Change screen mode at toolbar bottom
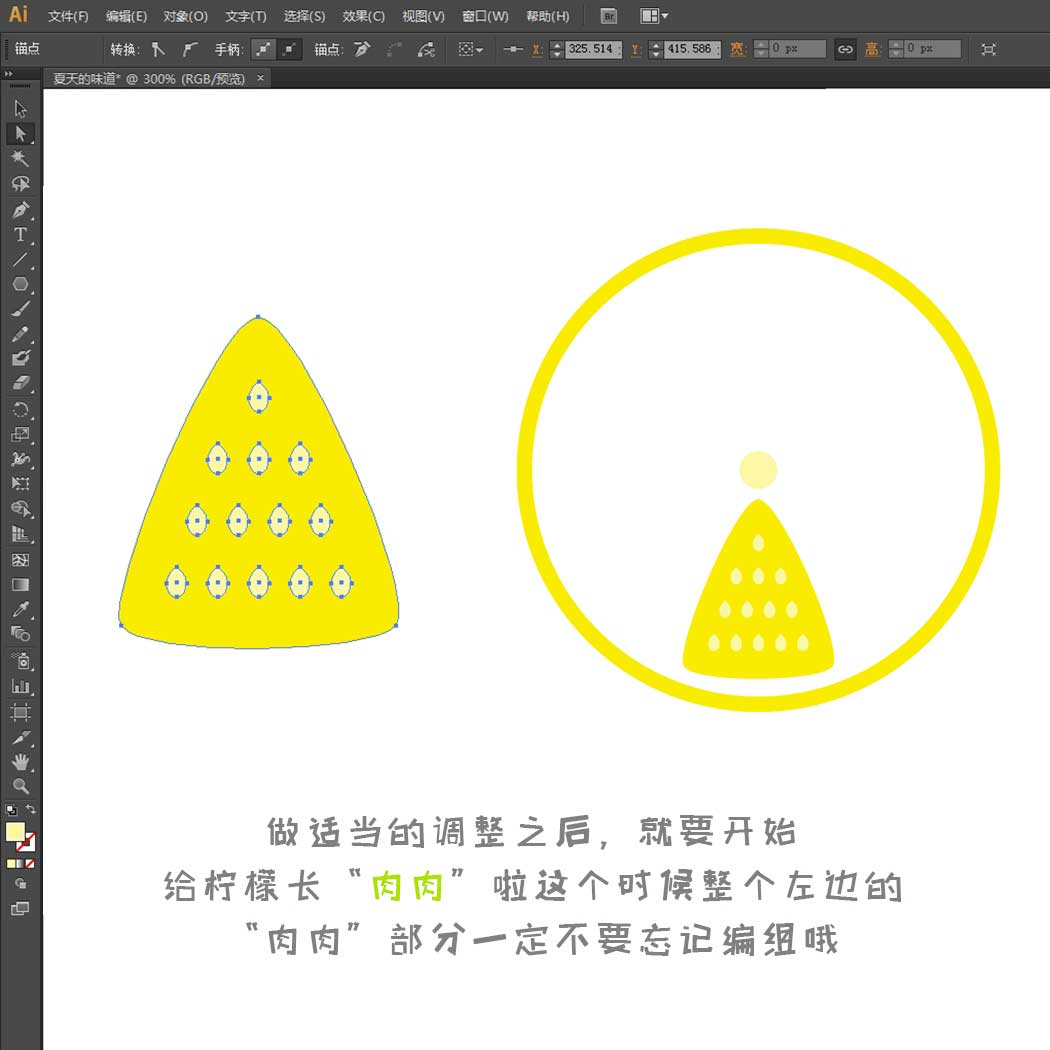 click(20, 909)
